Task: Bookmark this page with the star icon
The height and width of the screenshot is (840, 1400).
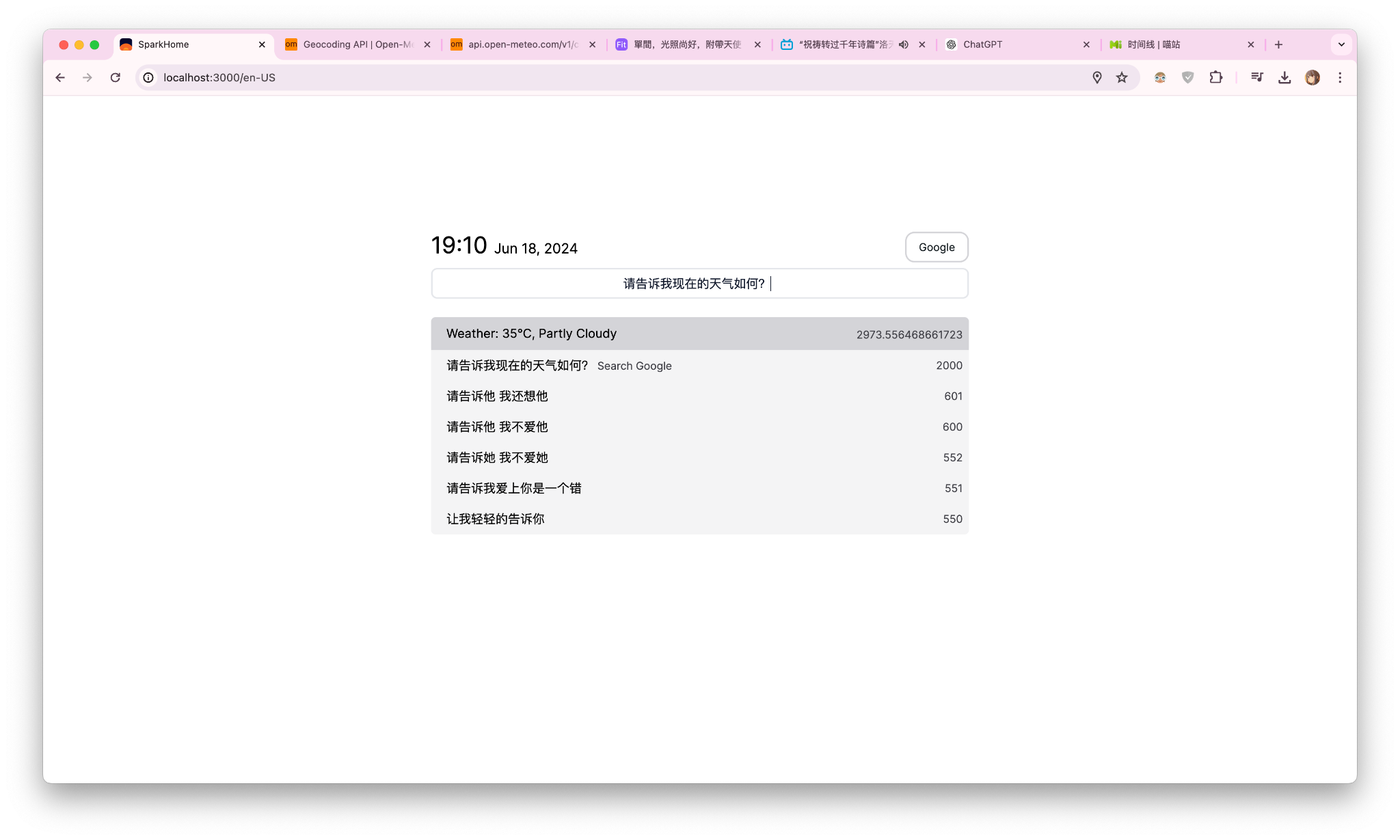Action: 1122,77
